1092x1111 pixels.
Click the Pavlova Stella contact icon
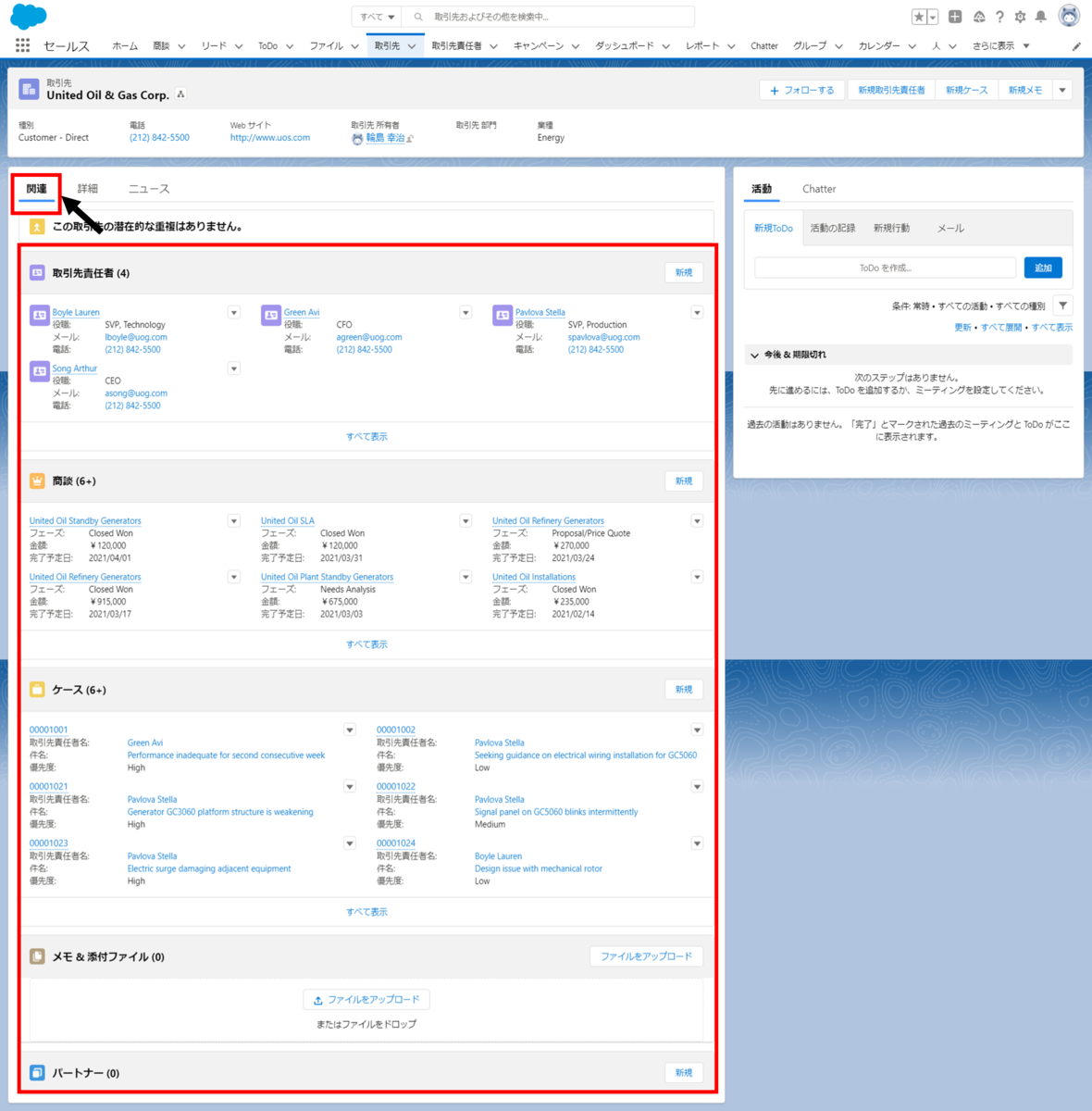(x=502, y=316)
